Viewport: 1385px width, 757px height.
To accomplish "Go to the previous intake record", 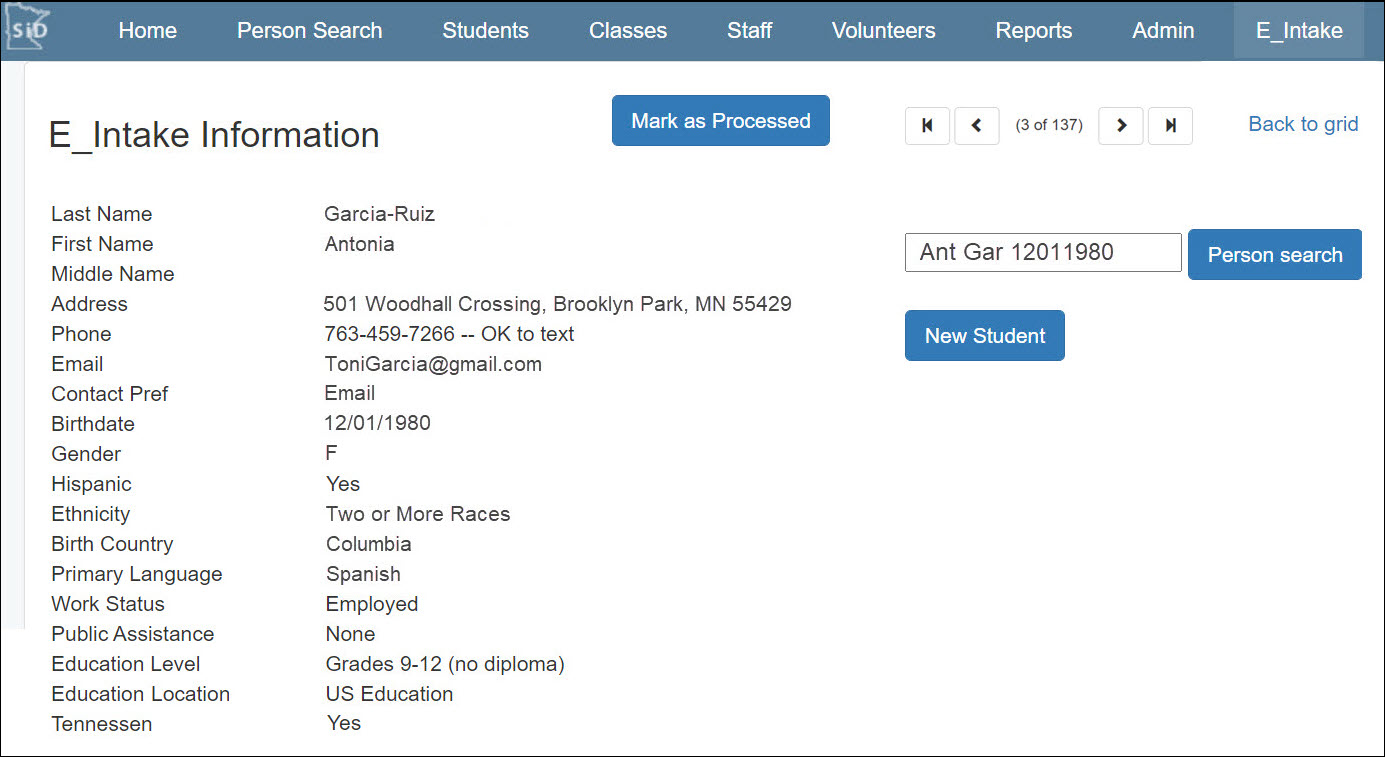I will pyautogui.click(x=976, y=125).
